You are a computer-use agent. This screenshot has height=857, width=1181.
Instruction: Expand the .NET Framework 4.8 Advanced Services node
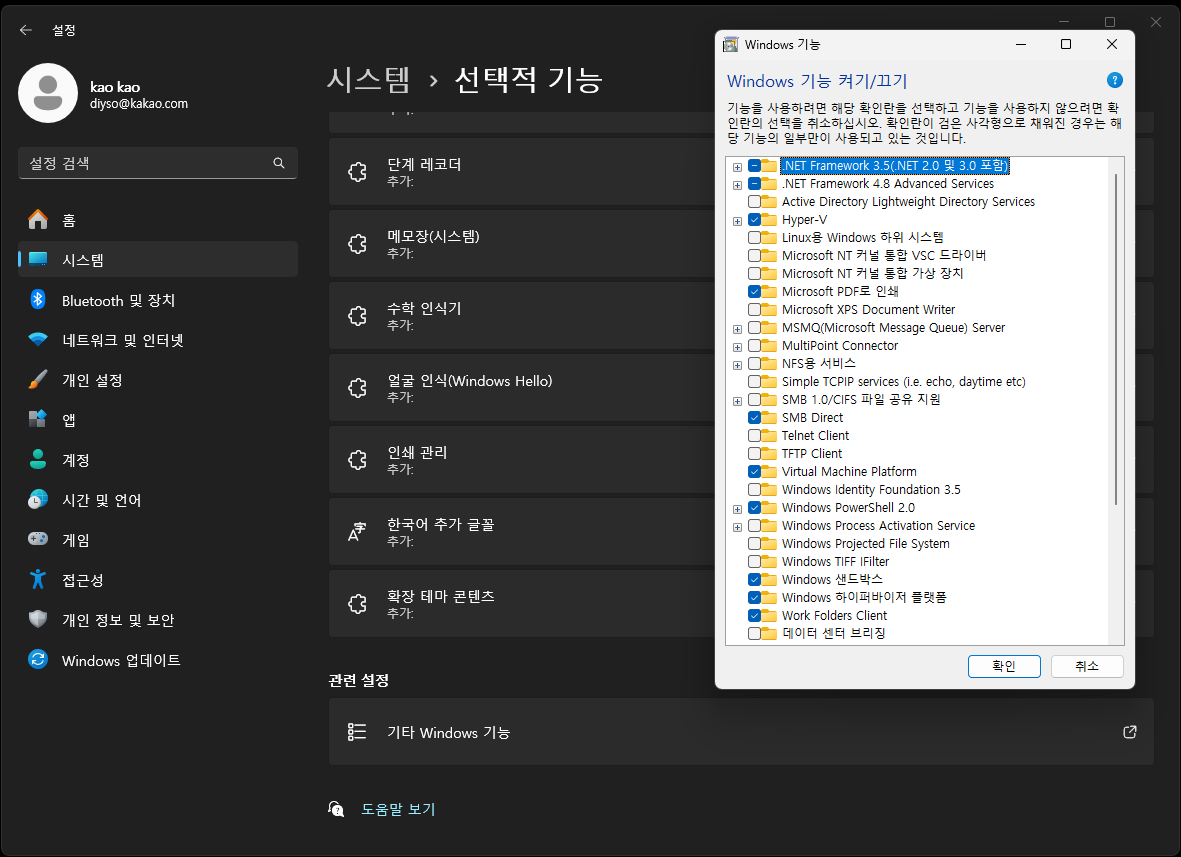click(x=737, y=184)
